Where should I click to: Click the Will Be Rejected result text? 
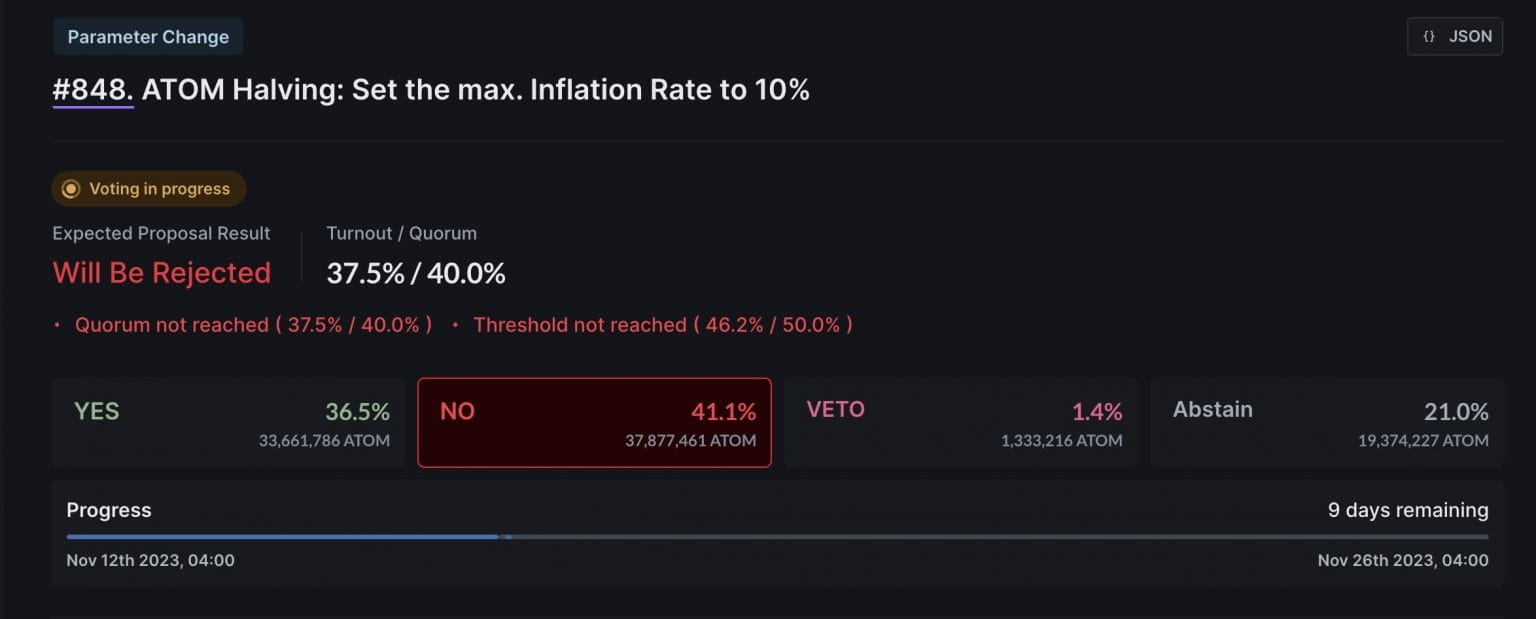162,273
